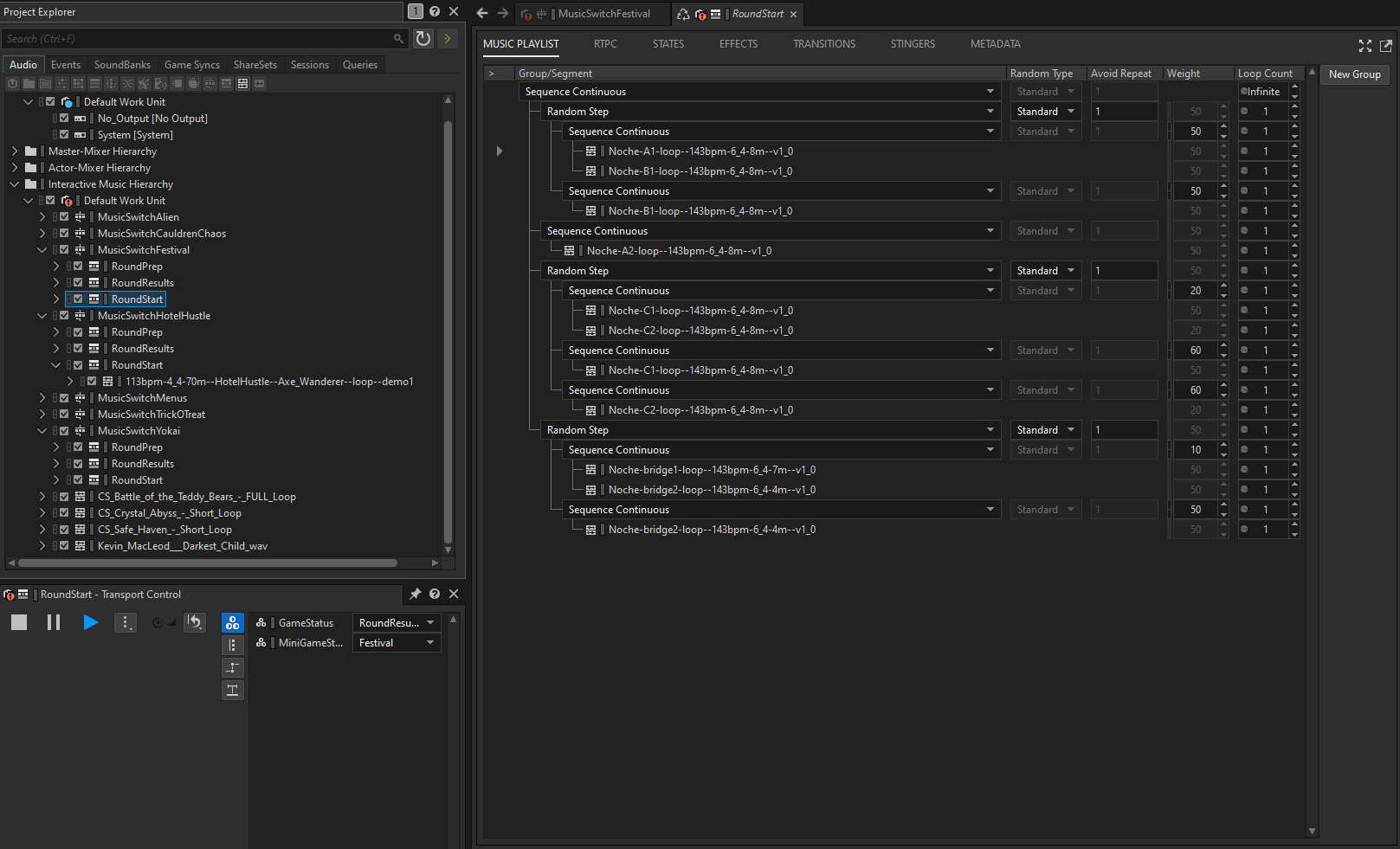Collapse the MusicSwitchYokai tree node
Viewport: 1400px width, 849px height.
pyautogui.click(x=42, y=431)
